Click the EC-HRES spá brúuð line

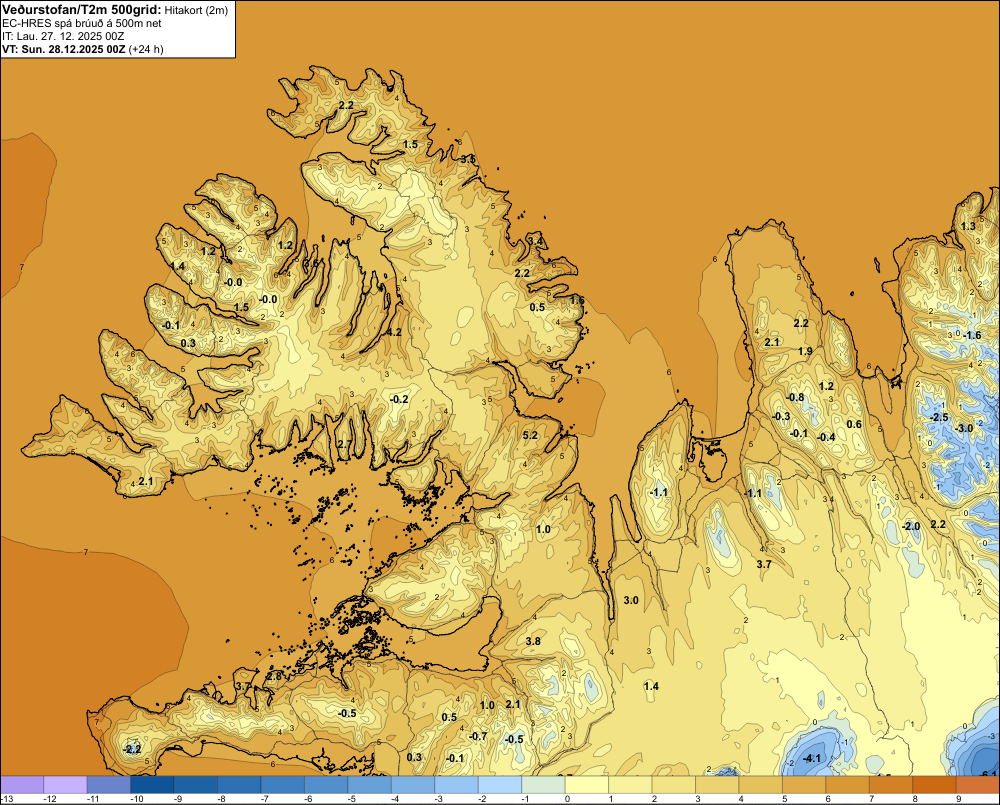[x=82, y=24]
